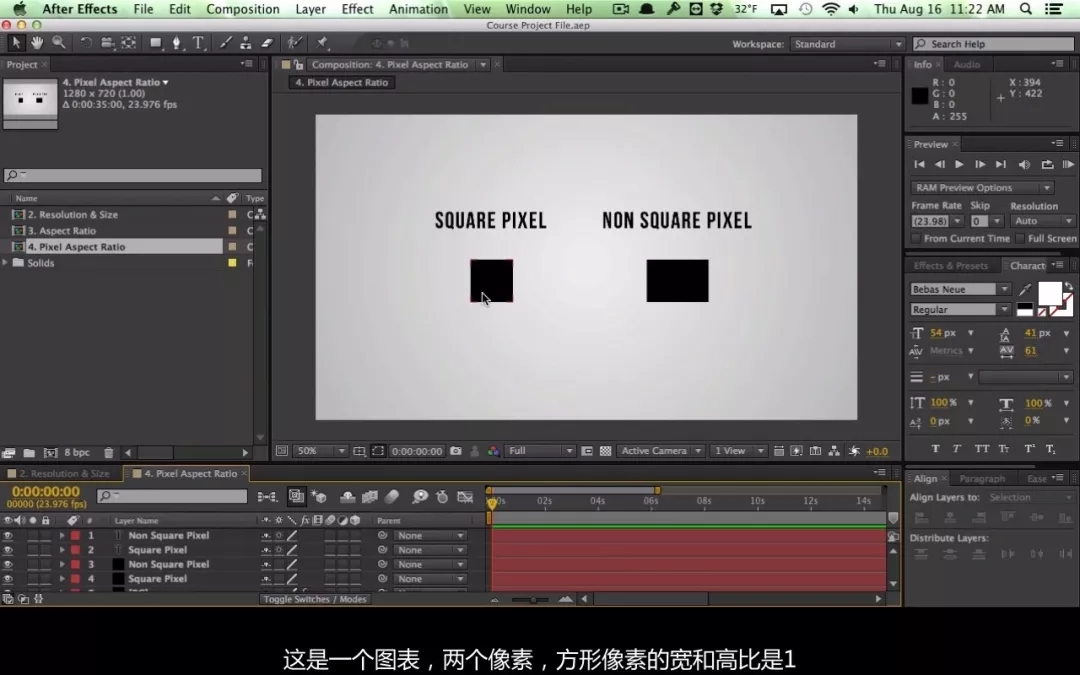Open Bebas Neue font family dropdown
This screenshot has height=675, width=1080.
click(x=960, y=289)
